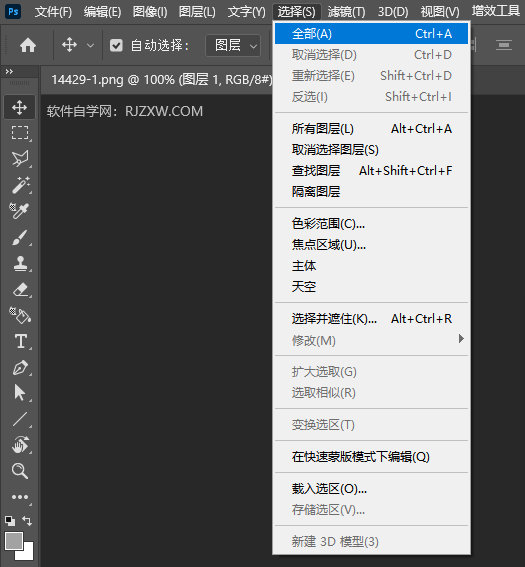Screen dimensions: 525x567
Task: Reset default foreground and background colors
Action: [10, 521]
